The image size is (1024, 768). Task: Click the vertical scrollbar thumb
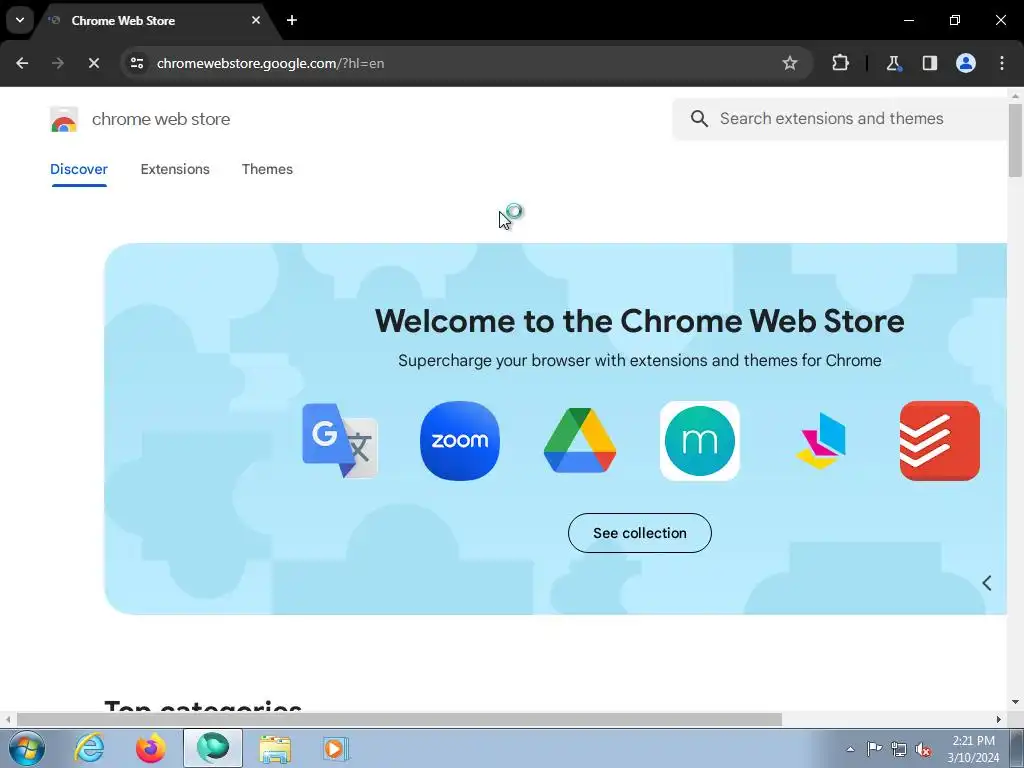click(x=1015, y=140)
